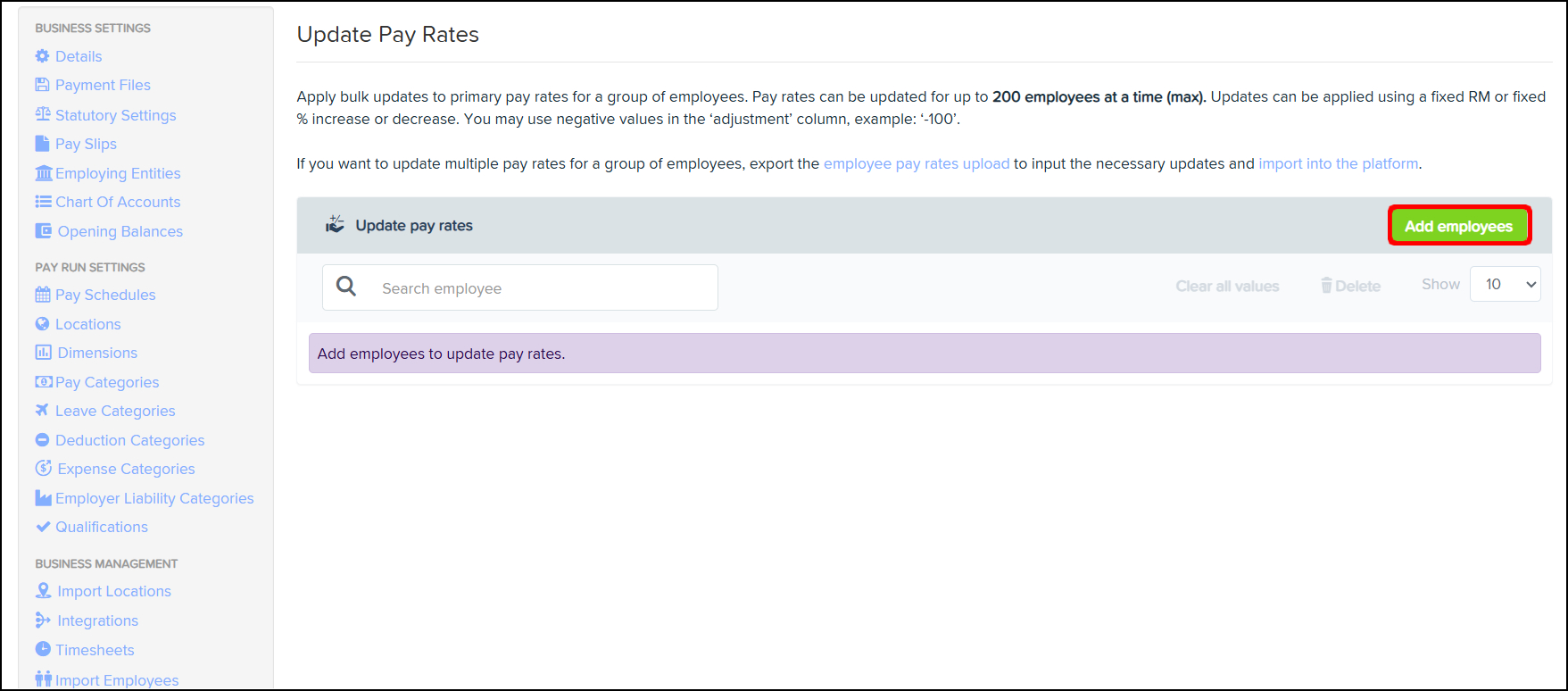
Task: Click the Leave Categories airplane icon
Action: [42, 411]
